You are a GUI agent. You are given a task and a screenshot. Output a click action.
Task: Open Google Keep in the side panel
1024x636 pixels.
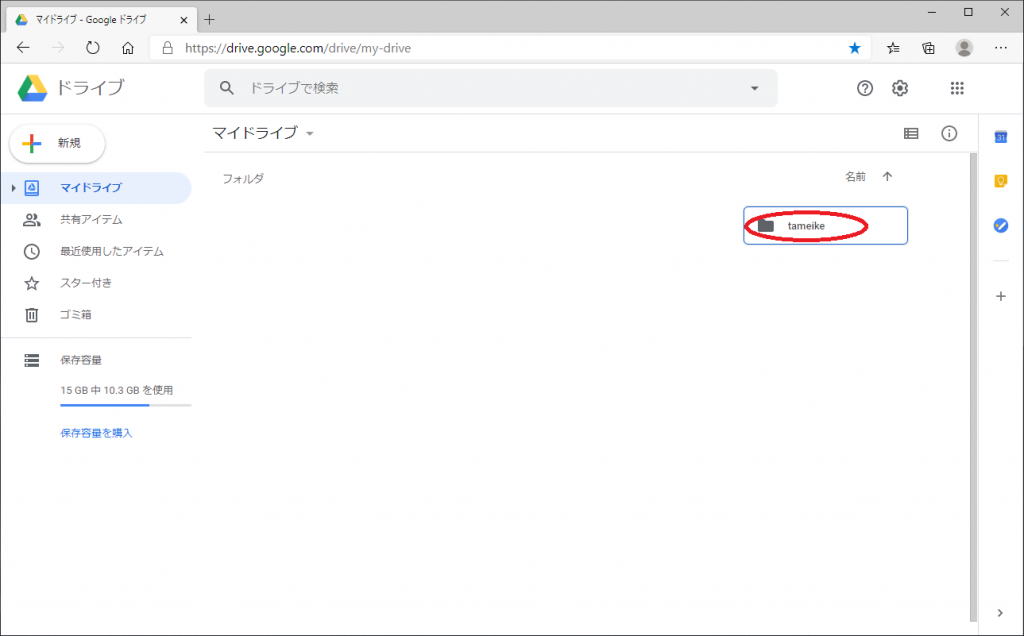(999, 181)
